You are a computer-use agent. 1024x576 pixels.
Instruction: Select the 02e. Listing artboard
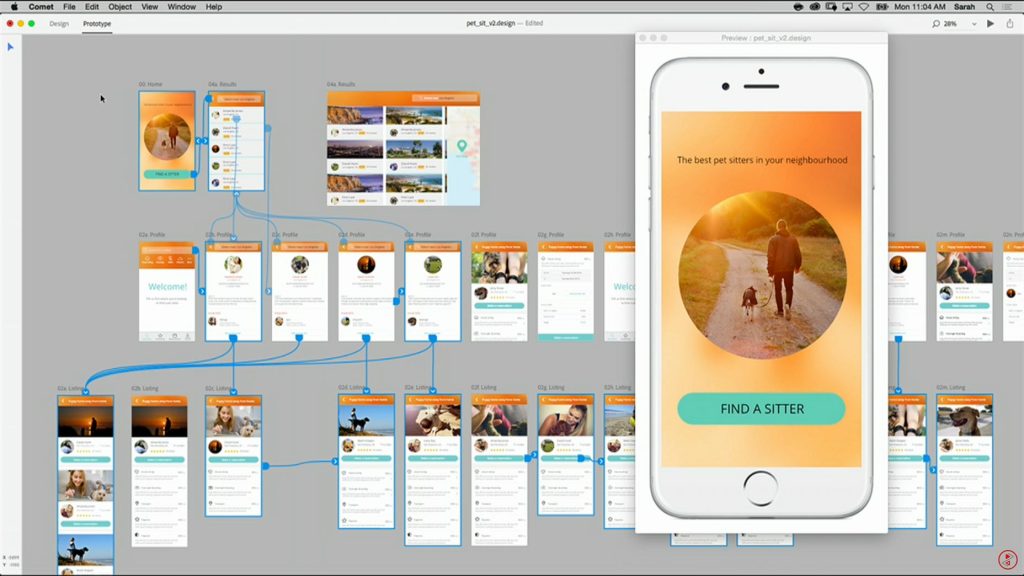point(432,470)
